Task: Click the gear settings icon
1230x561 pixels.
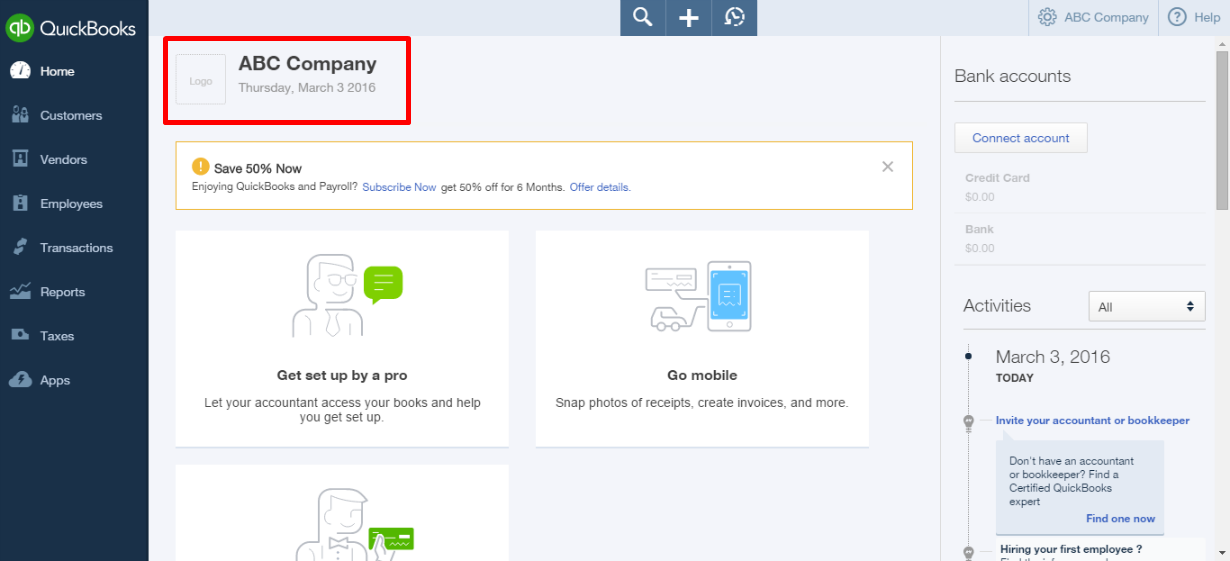Action: point(1047,17)
